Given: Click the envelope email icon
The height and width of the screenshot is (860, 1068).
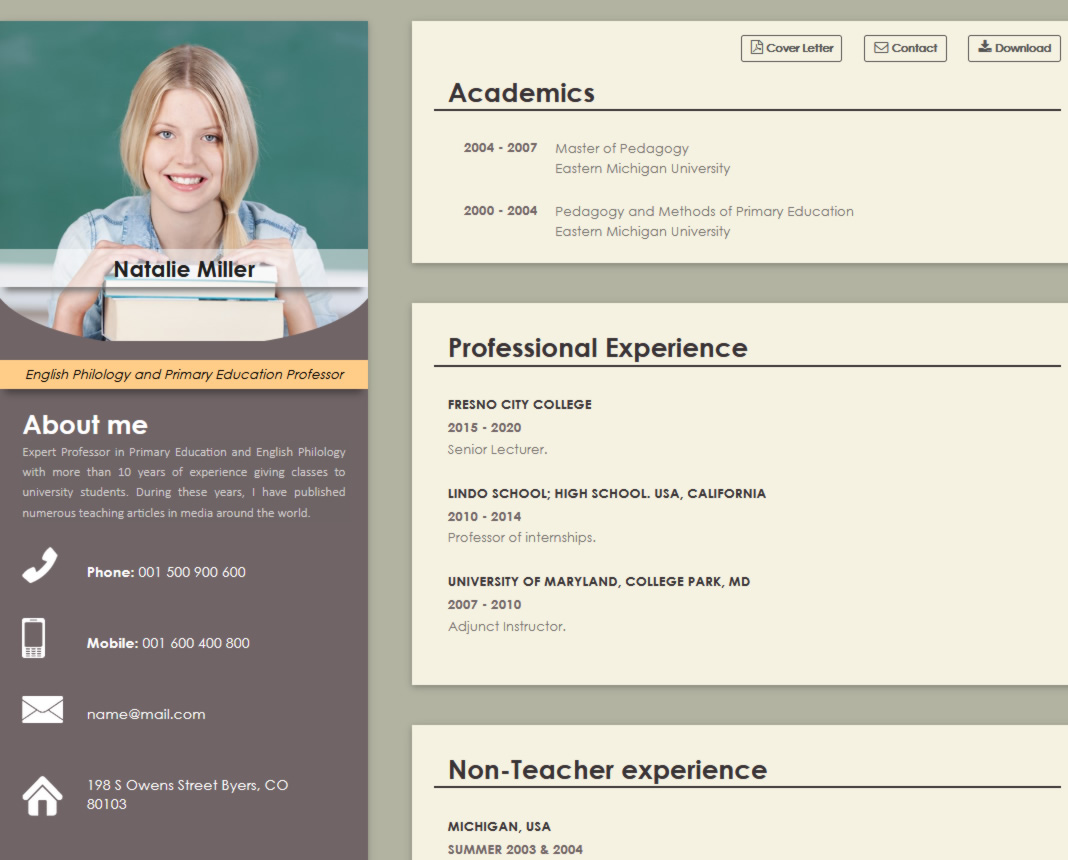Looking at the screenshot, I should [42, 710].
